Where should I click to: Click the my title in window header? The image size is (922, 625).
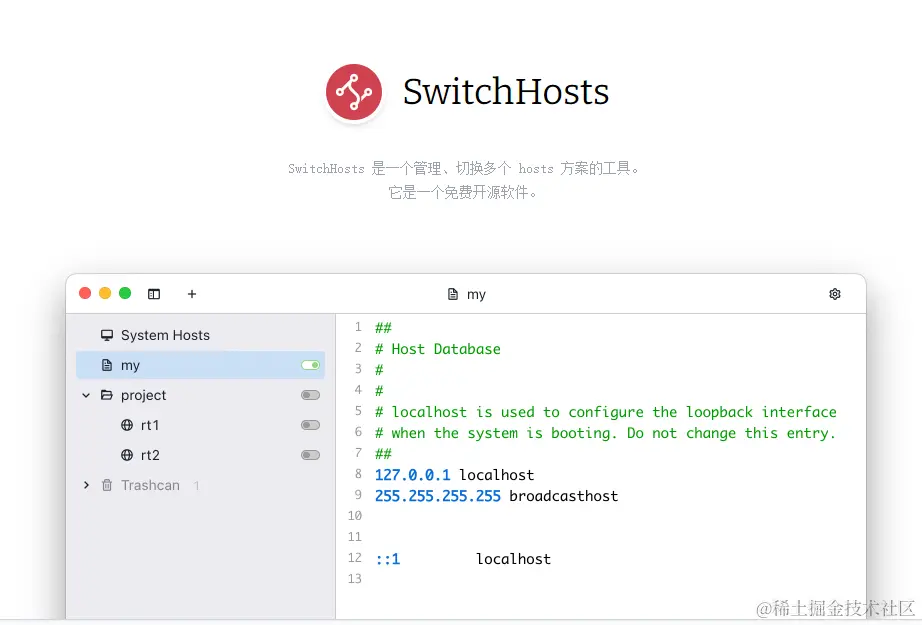[x=476, y=295]
